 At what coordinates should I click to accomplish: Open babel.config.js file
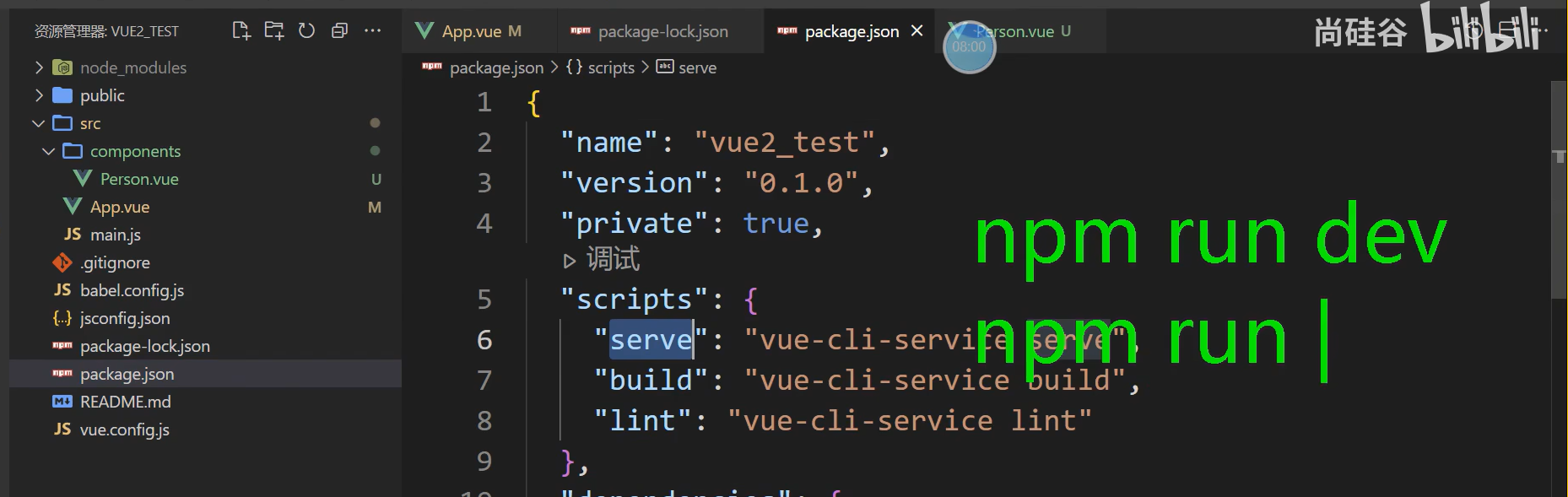click(132, 290)
